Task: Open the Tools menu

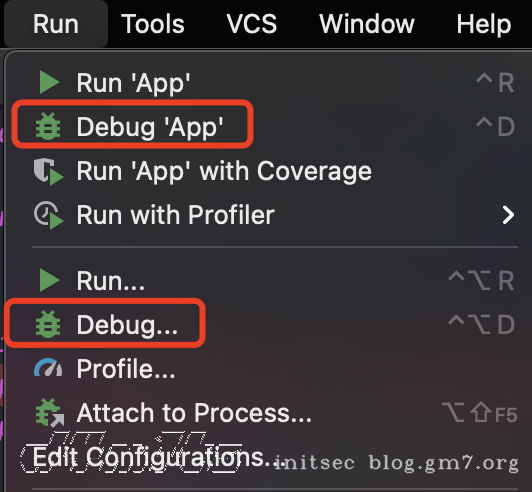Action: point(153,24)
